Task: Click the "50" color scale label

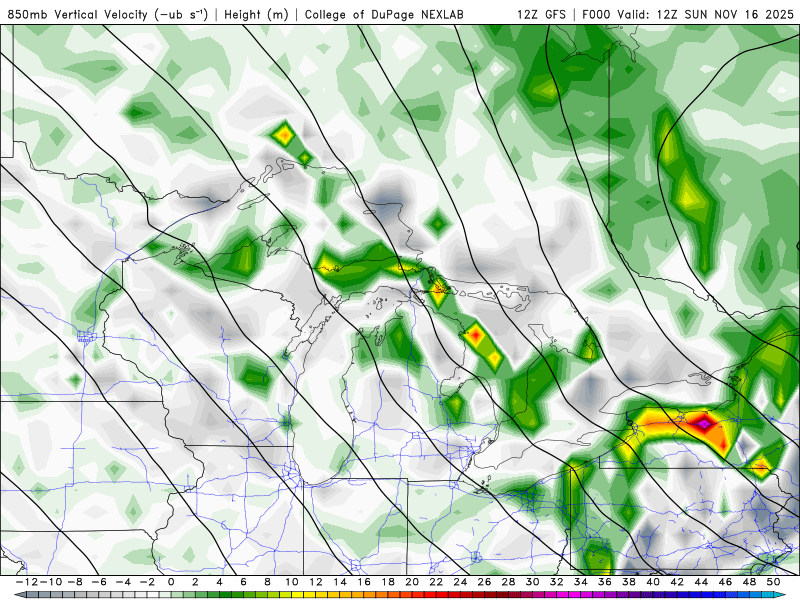Action: 773,582
